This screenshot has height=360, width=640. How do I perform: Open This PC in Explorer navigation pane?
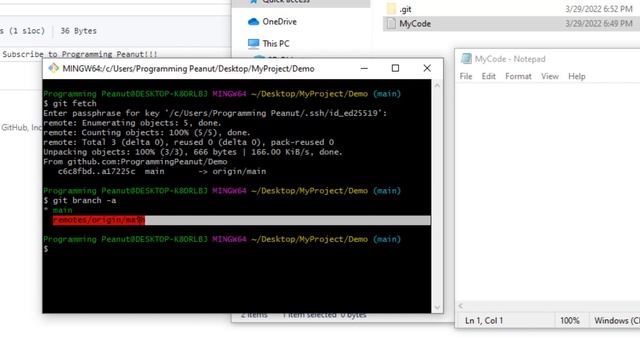tap(276, 43)
